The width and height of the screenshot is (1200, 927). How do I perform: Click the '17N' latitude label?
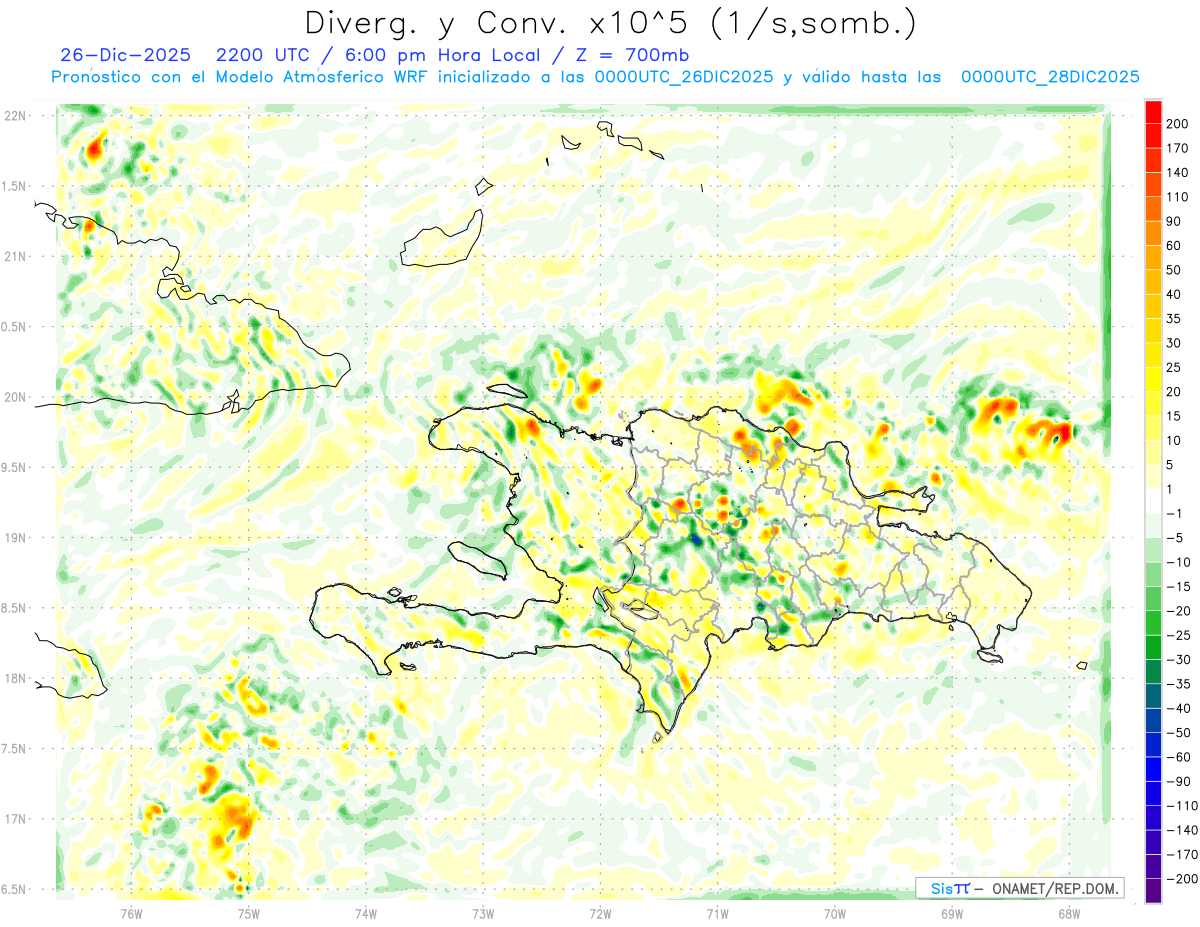[x=14, y=819]
